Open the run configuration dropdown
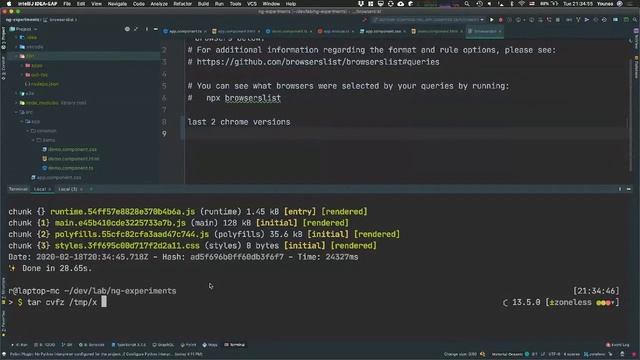This screenshot has width=640, height=360. pyautogui.click(x=428, y=20)
